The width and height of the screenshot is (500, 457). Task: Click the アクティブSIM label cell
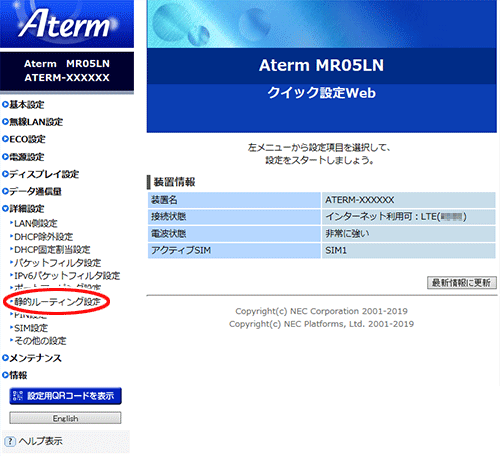pyautogui.click(x=234, y=250)
